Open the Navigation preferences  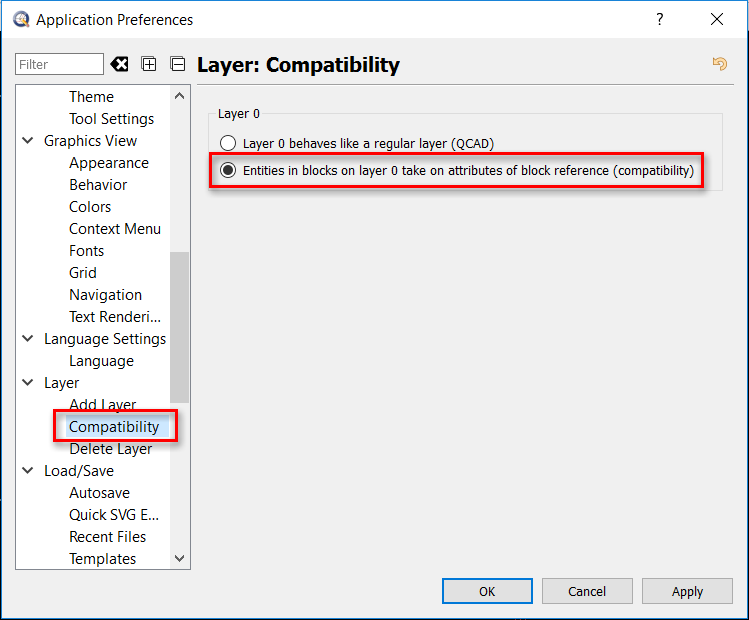click(106, 295)
